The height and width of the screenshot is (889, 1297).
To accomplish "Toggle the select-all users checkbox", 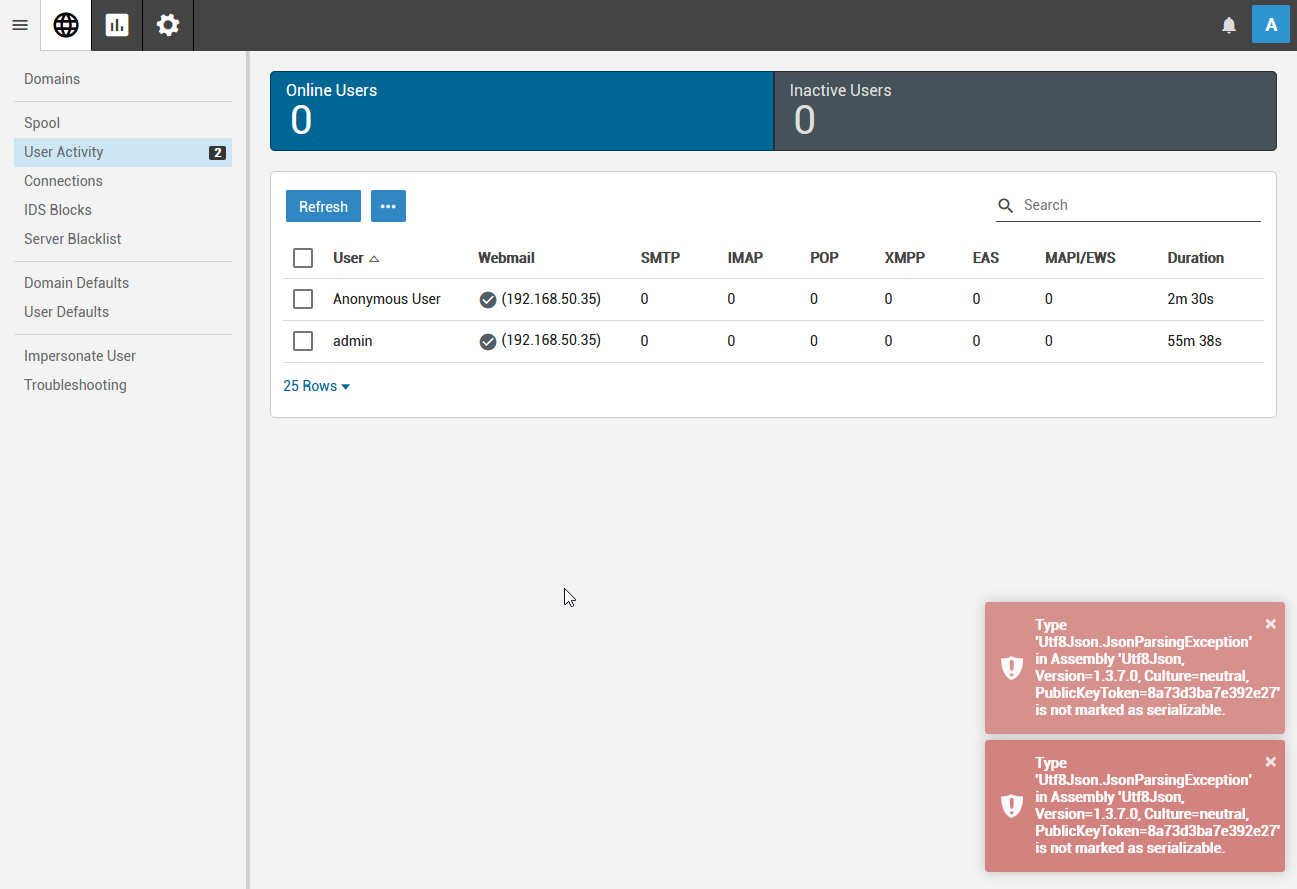I will [303, 258].
